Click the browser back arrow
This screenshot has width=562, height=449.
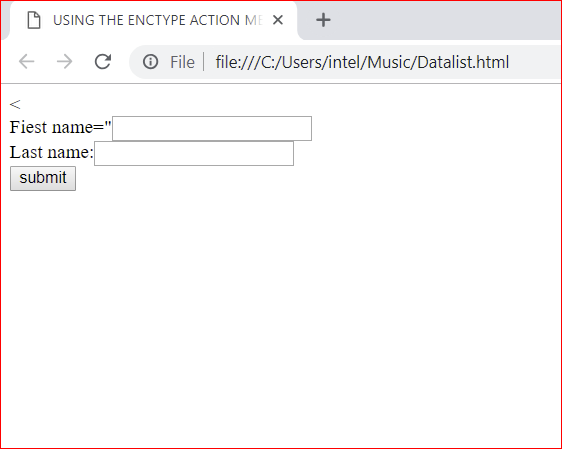pyautogui.click(x=27, y=62)
